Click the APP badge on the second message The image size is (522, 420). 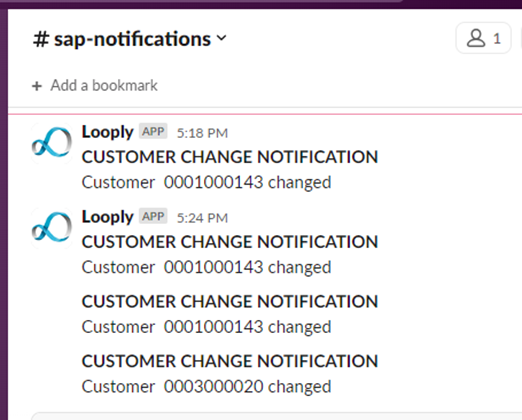[x=153, y=216]
